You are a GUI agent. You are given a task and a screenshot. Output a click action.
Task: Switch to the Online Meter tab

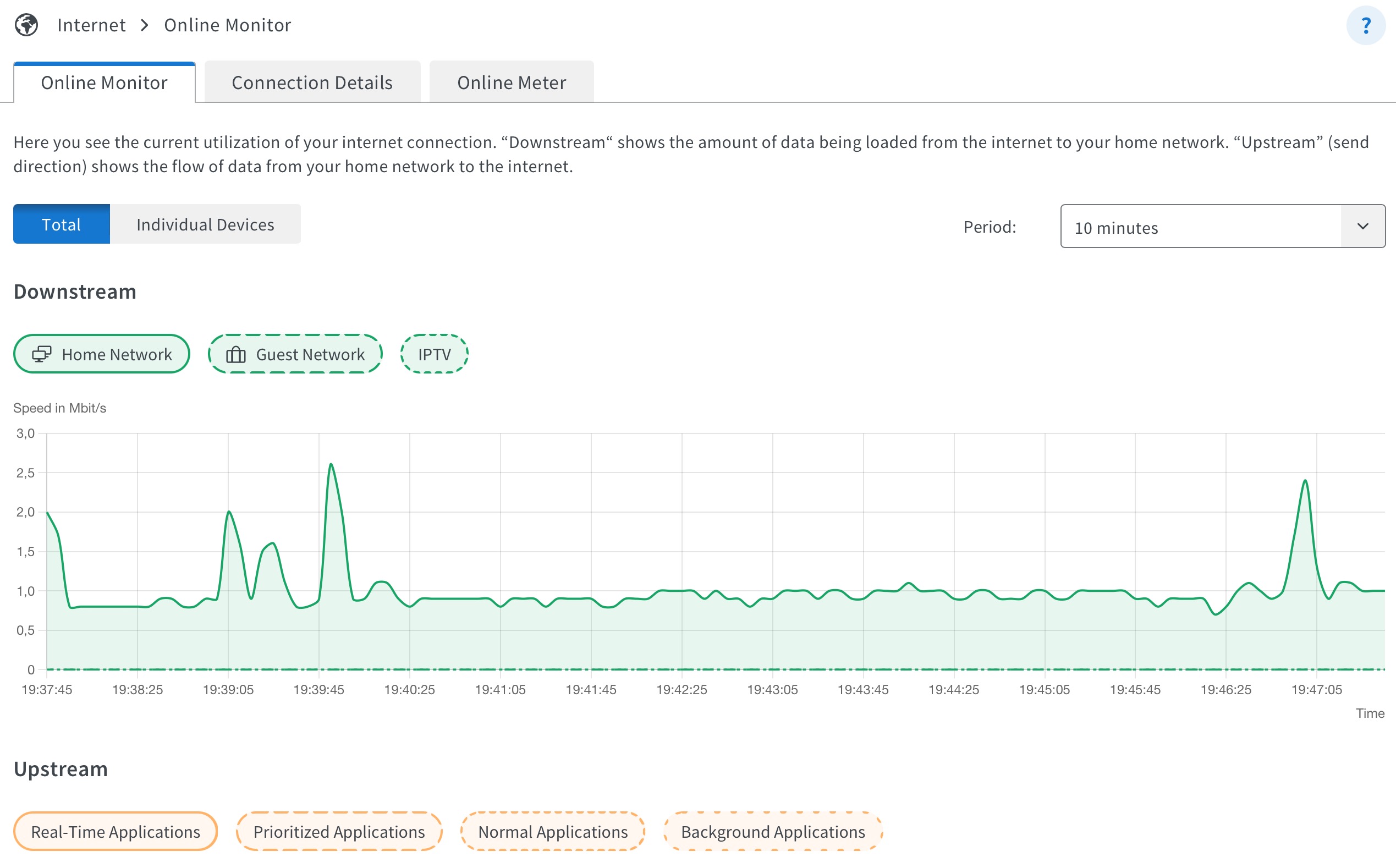click(511, 83)
